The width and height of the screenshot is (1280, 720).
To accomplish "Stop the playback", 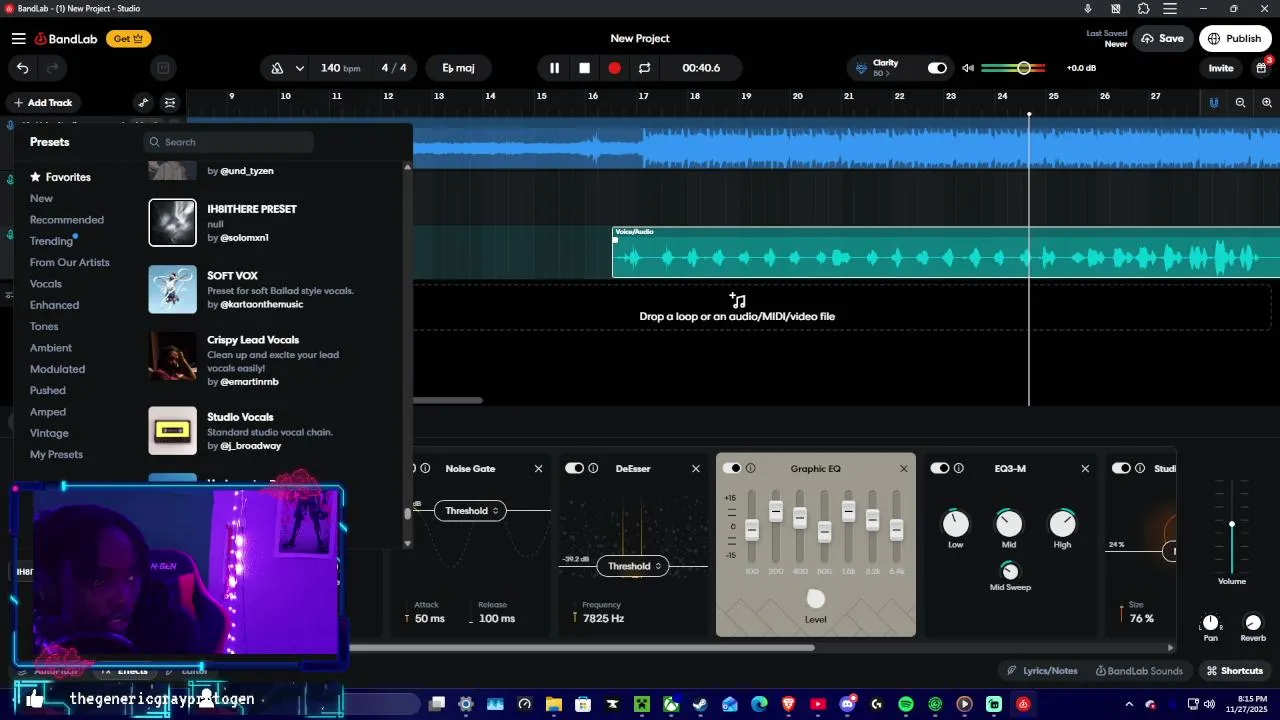I will (584, 68).
